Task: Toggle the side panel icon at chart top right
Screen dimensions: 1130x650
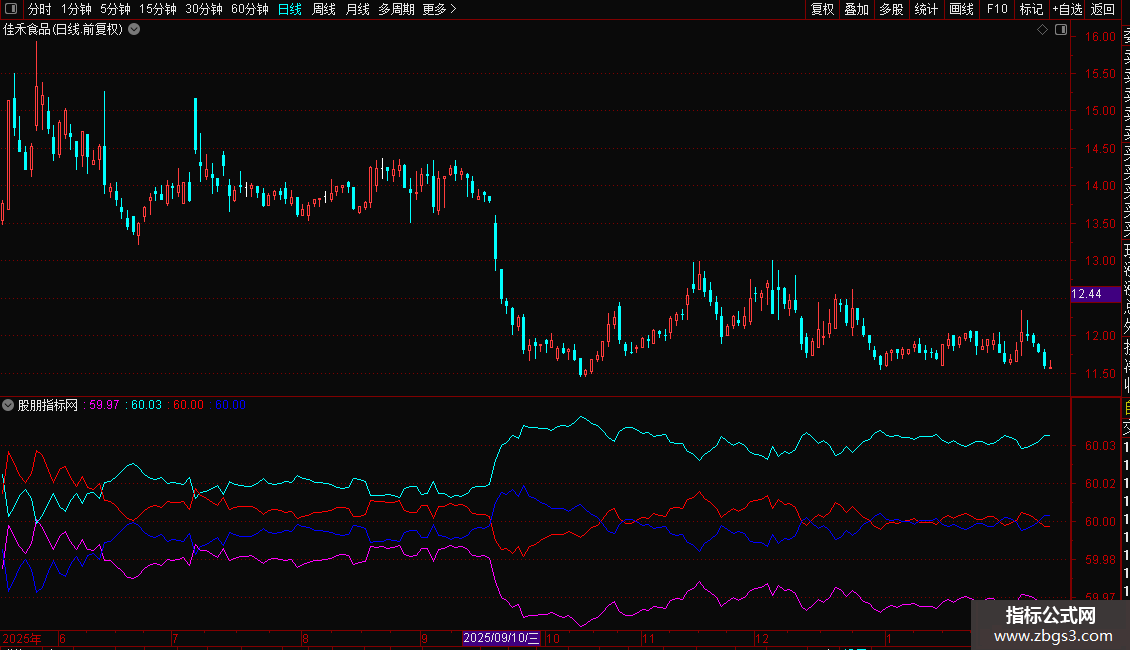Action: pos(1061,30)
